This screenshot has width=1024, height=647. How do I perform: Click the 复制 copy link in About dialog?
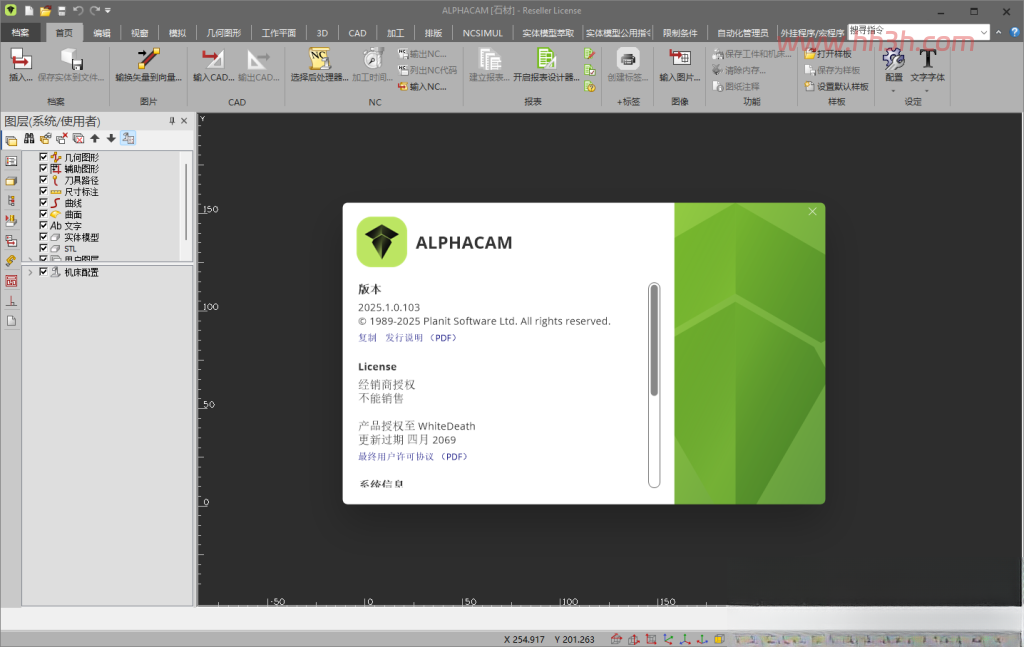368,338
